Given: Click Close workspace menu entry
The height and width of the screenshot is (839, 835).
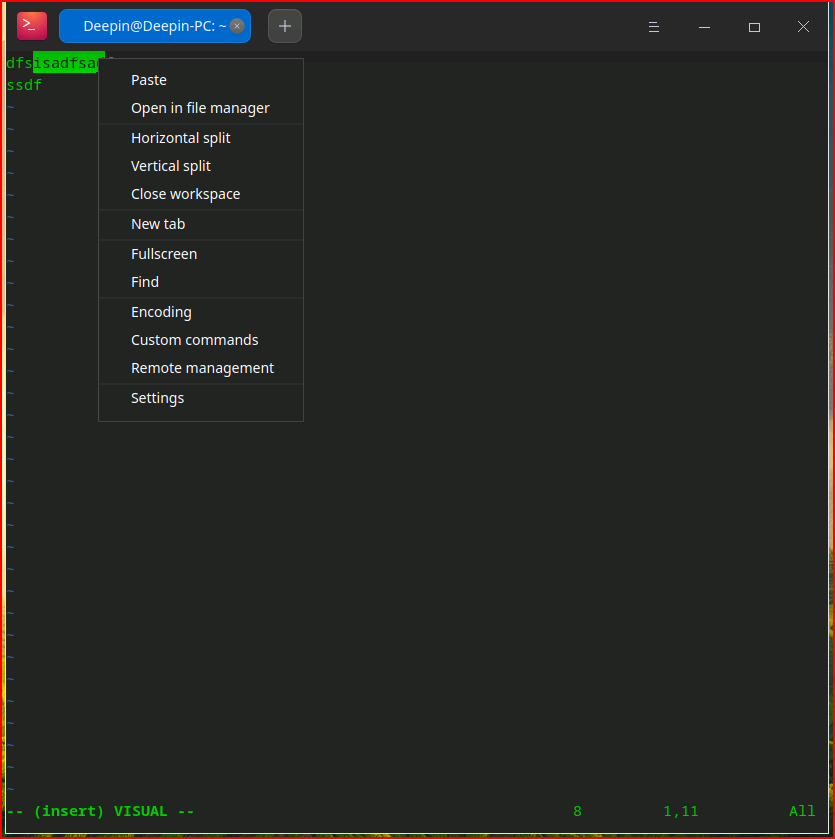Looking at the screenshot, I should [x=201, y=194].
